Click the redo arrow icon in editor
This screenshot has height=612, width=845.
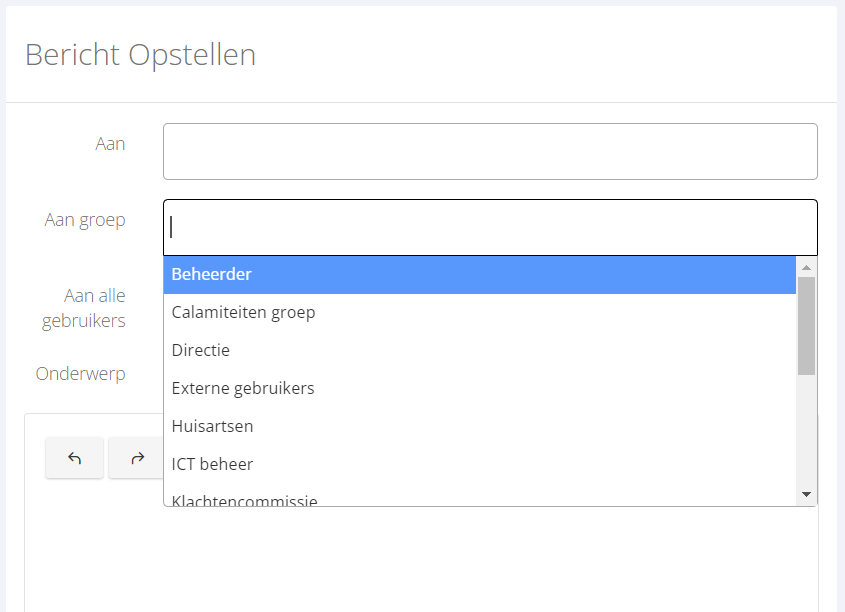137,458
